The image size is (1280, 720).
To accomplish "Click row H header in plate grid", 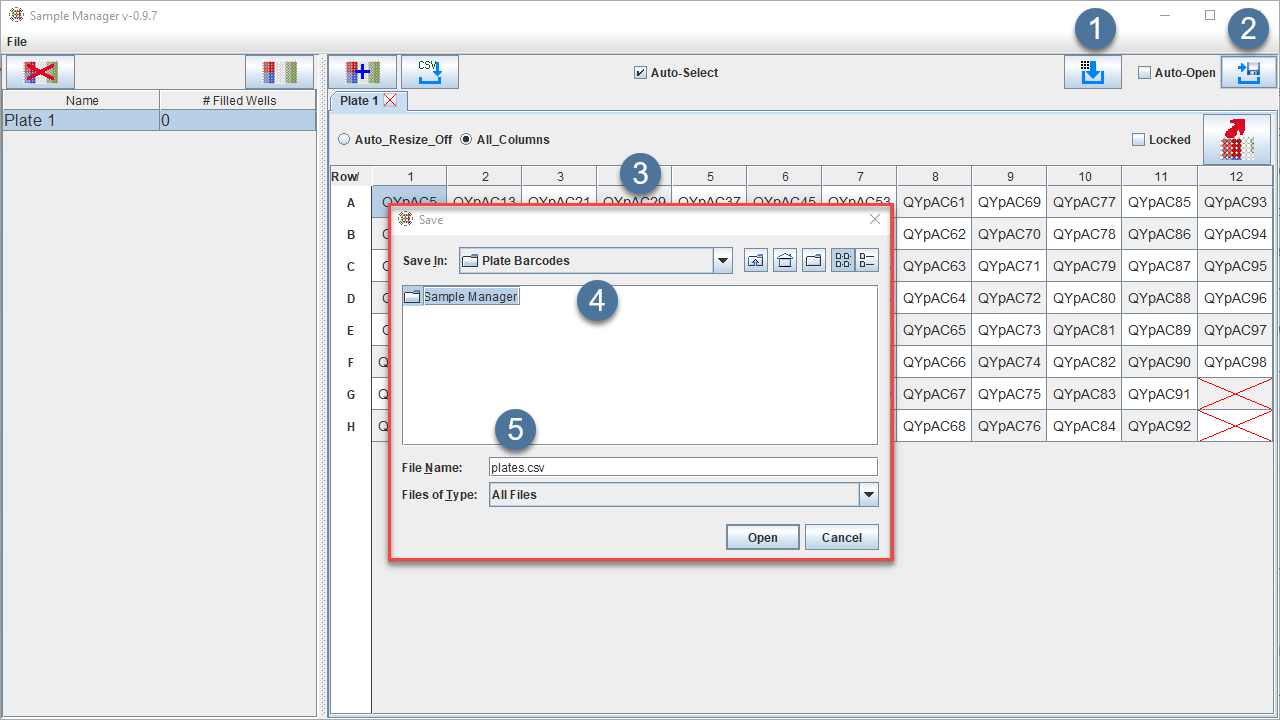I will 351,427.
